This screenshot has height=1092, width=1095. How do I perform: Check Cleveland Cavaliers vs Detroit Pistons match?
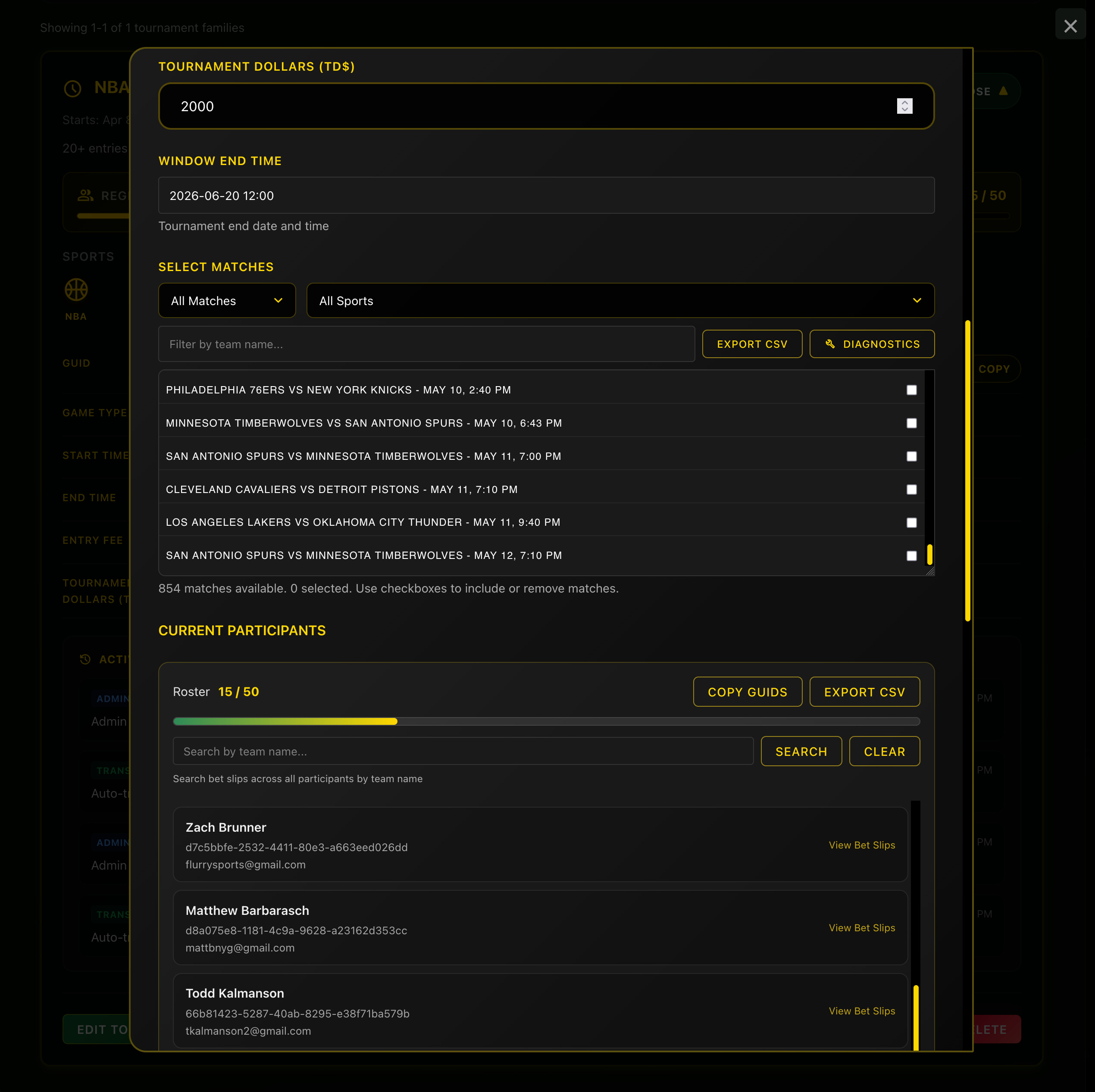911,490
